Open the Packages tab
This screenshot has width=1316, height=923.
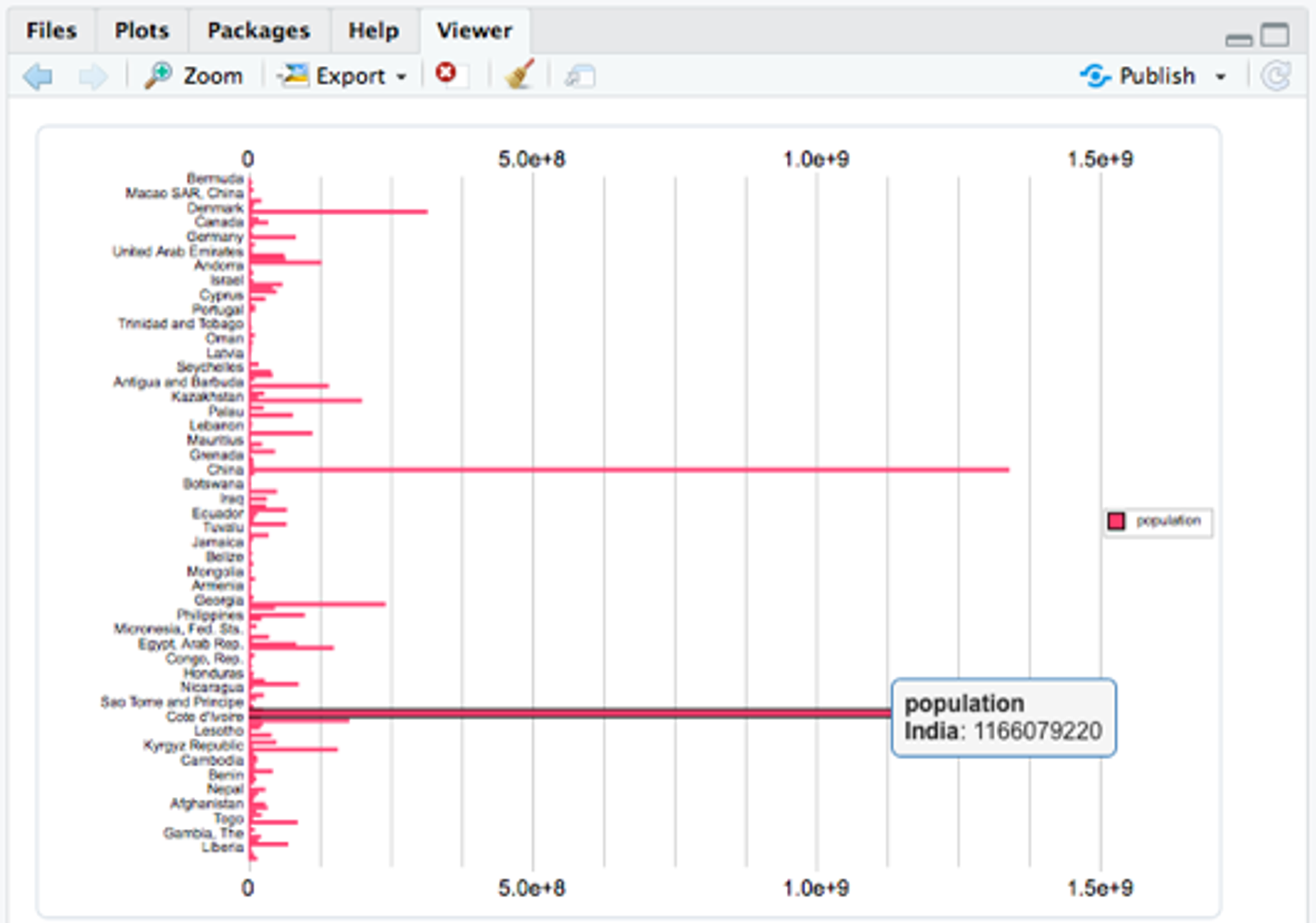click(258, 31)
